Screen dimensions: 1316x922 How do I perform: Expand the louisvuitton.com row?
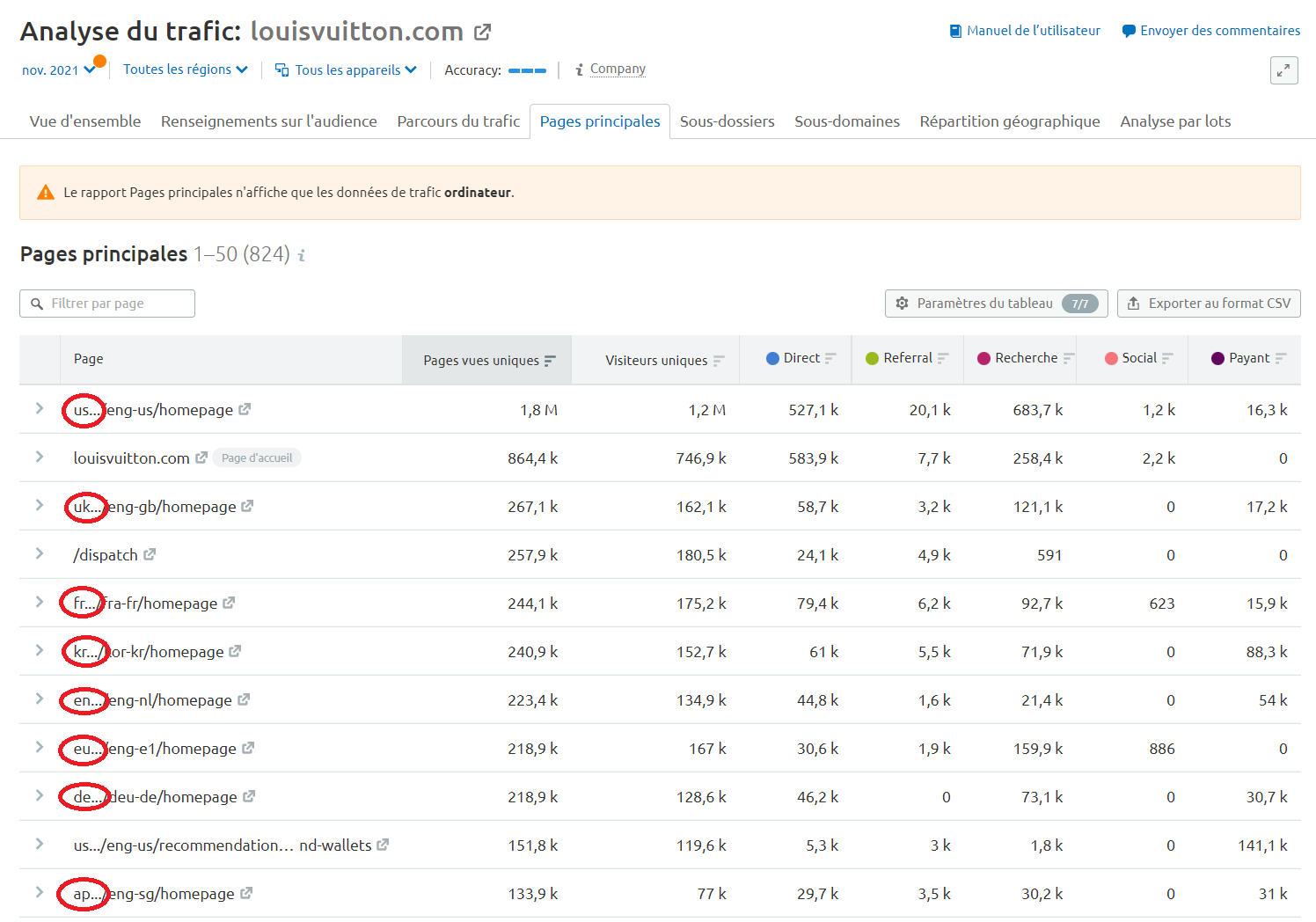(x=40, y=457)
